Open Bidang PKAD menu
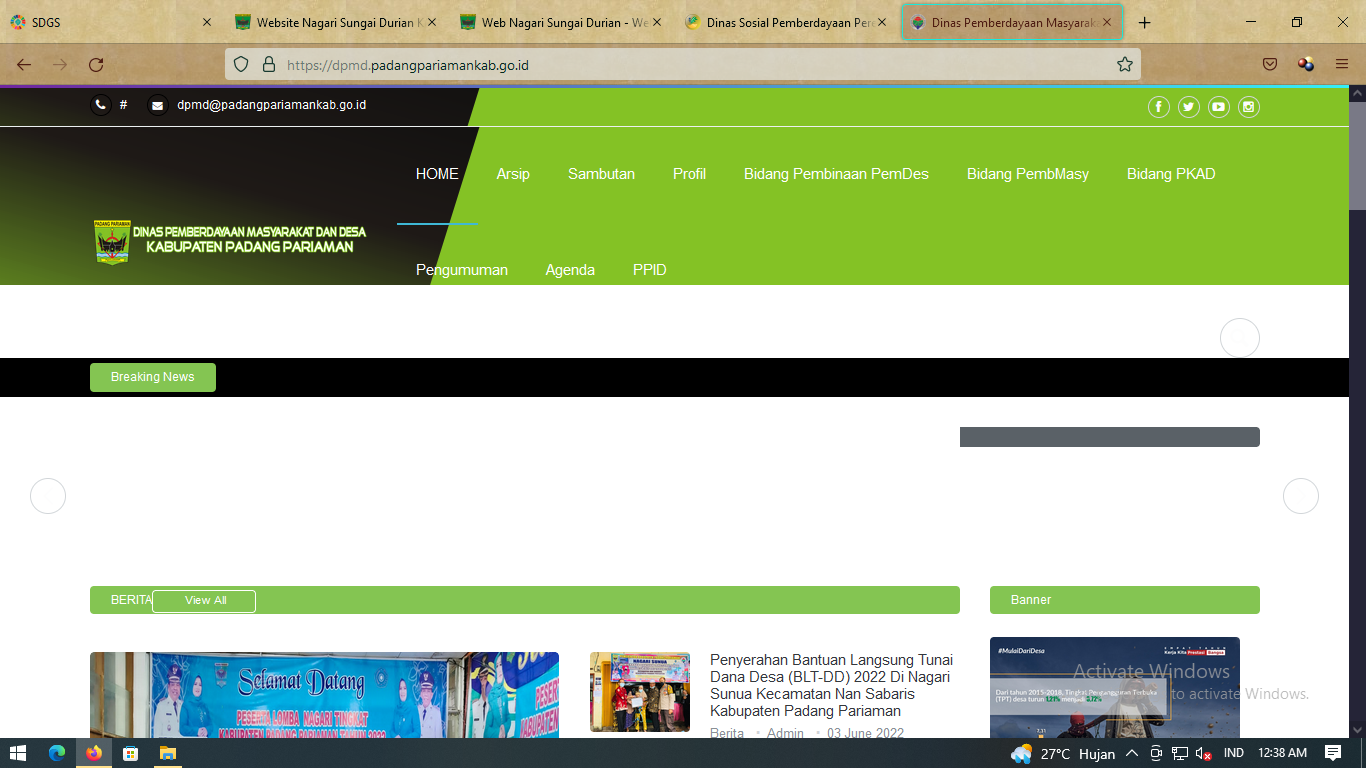Viewport: 1366px width, 768px height. 1171,174
